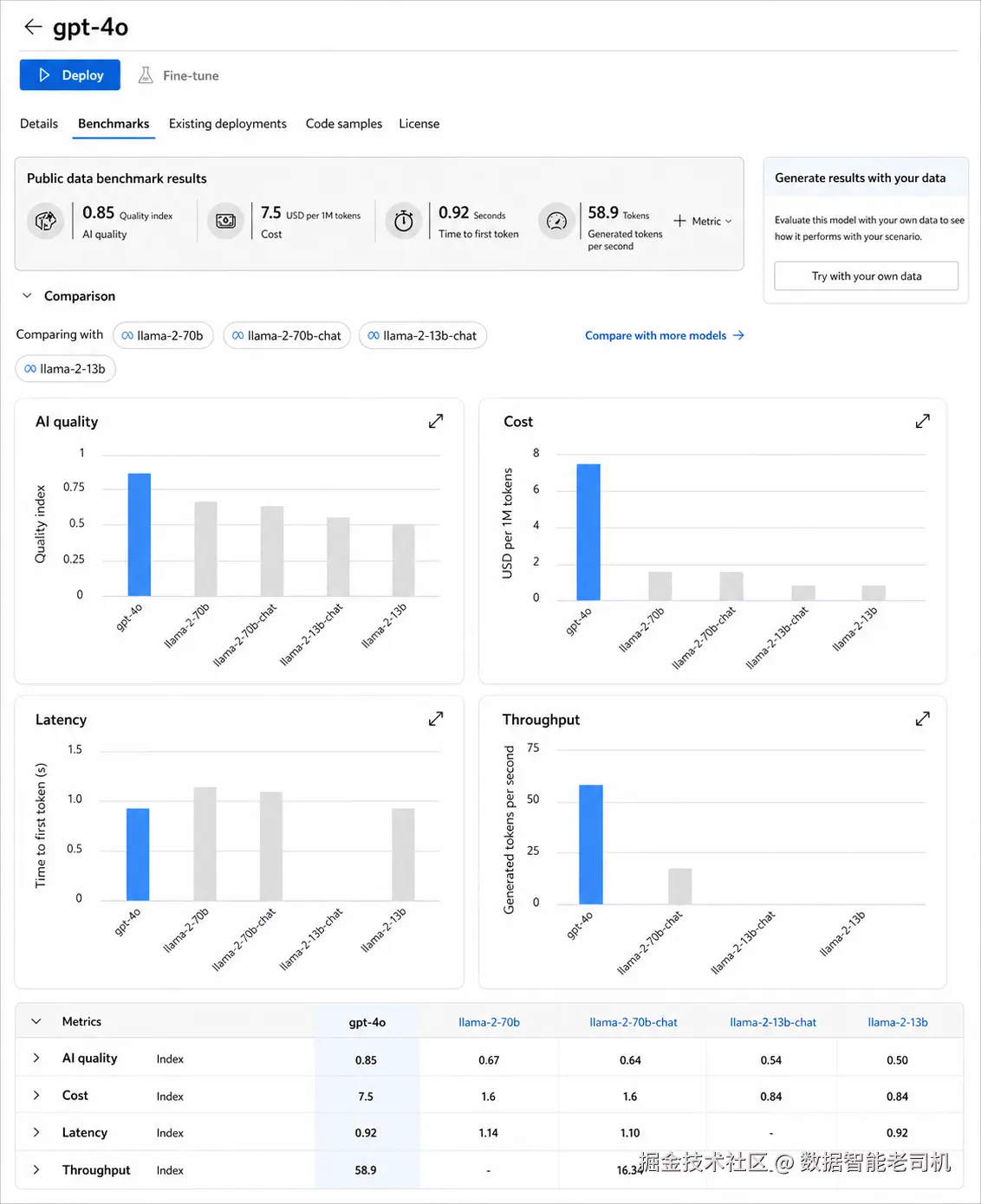Click the llama-2-70b bar in Latency chart
The image size is (981, 1204).
click(x=205, y=844)
